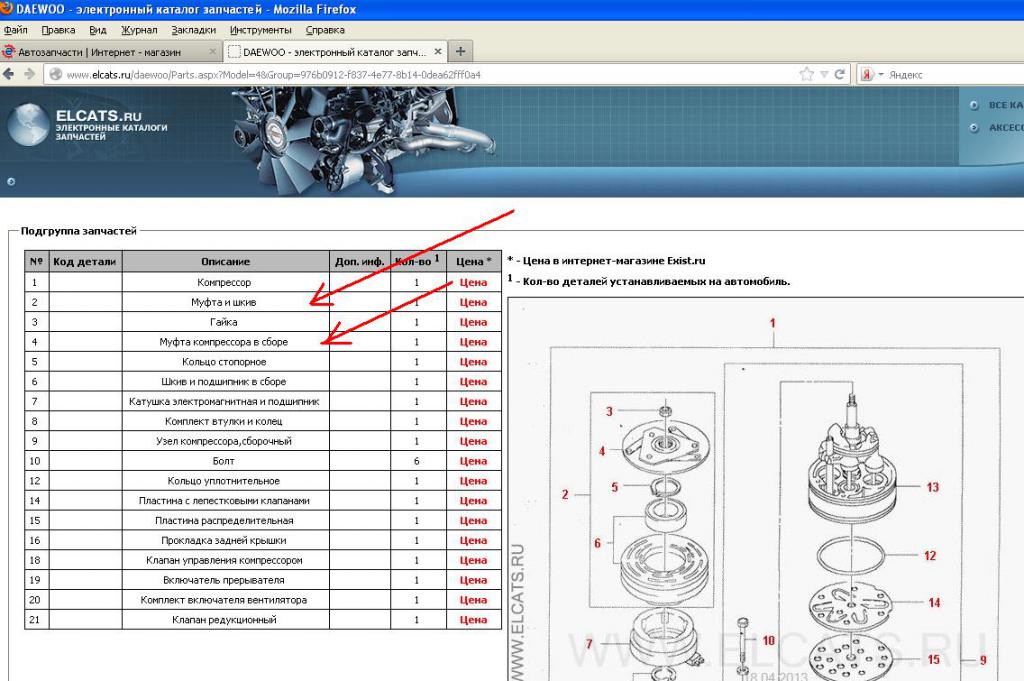
Task: Click callout number 14 in the diagram
Action: pos(935,603)
